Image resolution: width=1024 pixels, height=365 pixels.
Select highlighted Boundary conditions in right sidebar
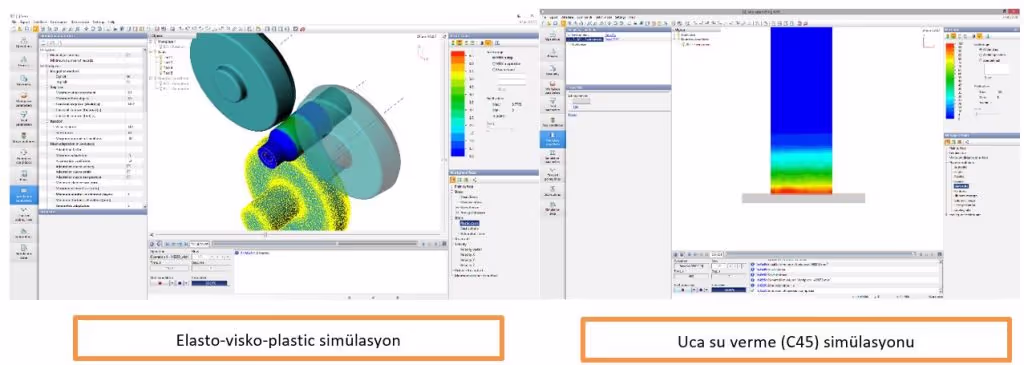point(552,140)
